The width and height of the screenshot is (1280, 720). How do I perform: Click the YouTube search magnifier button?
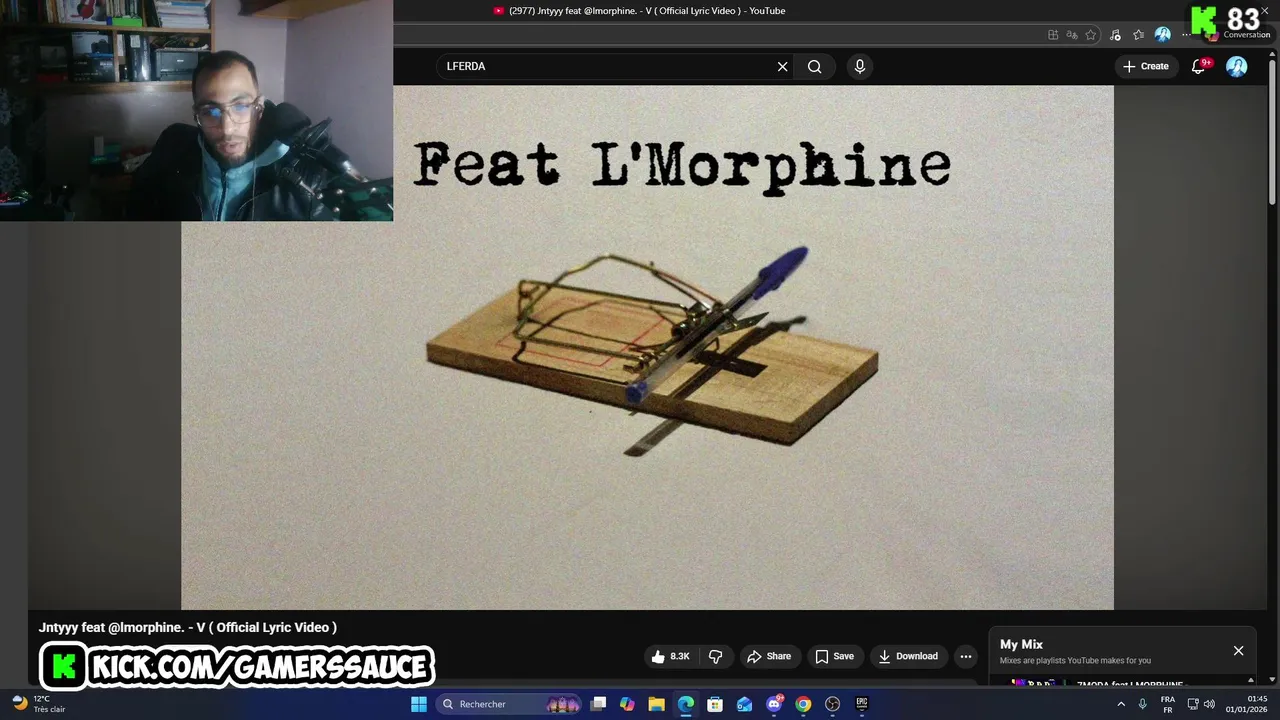coord(815,66)
